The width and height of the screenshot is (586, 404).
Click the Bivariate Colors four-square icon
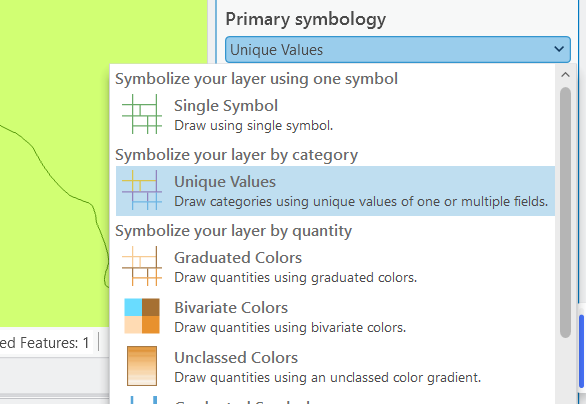point(142,316)
